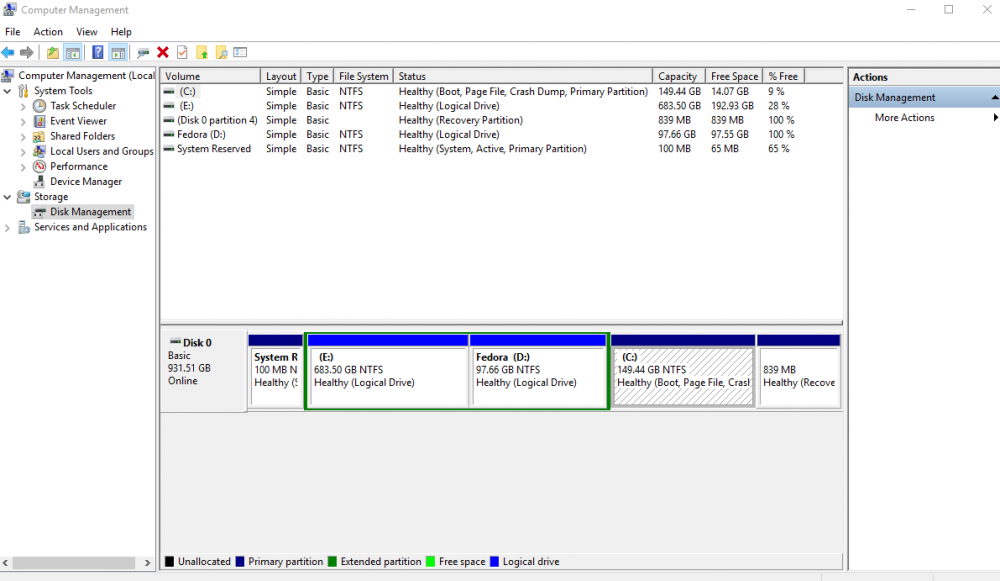This screenshot has height=581, width=1000.
Task: Expand Services and Applications node
Action: point(8,228)
